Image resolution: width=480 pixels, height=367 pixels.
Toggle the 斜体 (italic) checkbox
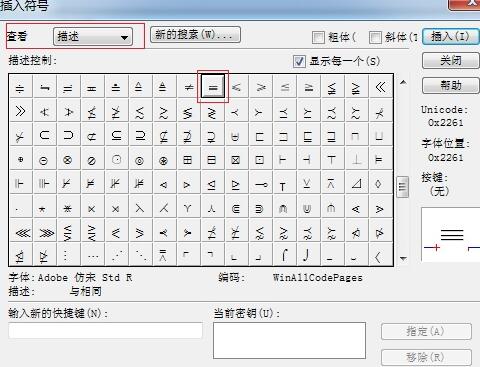point(375,37)
